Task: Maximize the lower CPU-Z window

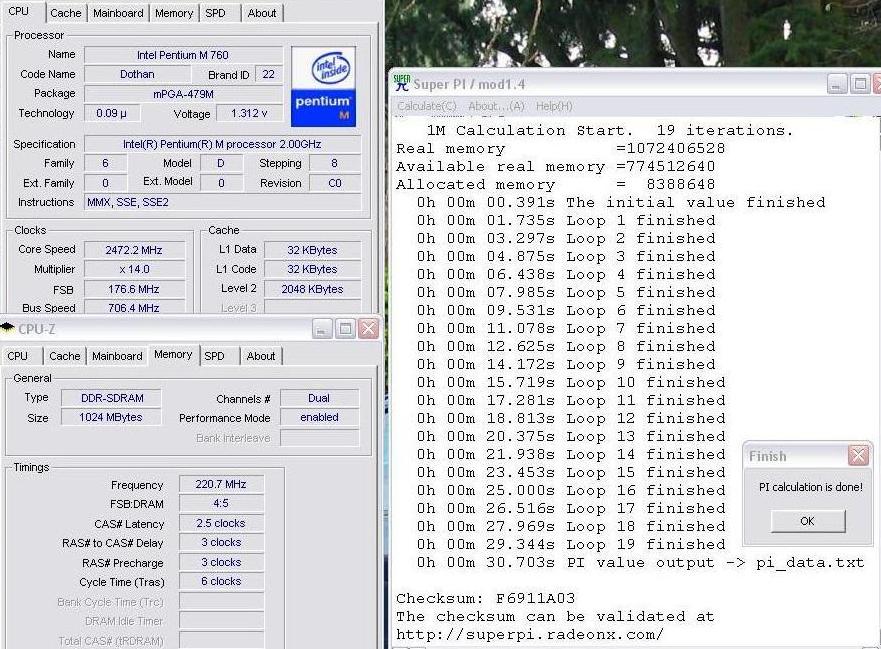Action: pos(345,329)
